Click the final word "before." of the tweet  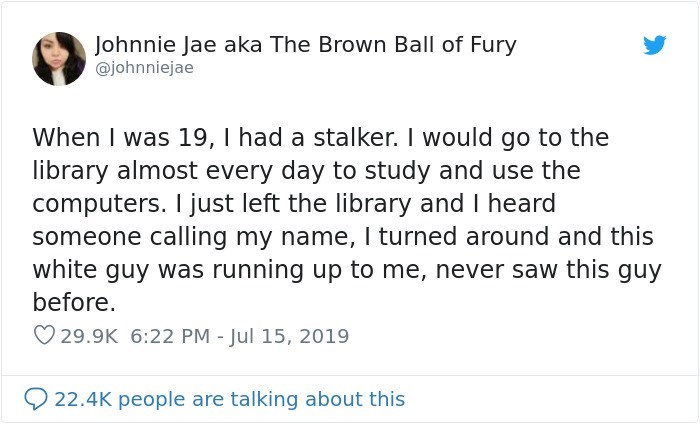click(74, 303)
